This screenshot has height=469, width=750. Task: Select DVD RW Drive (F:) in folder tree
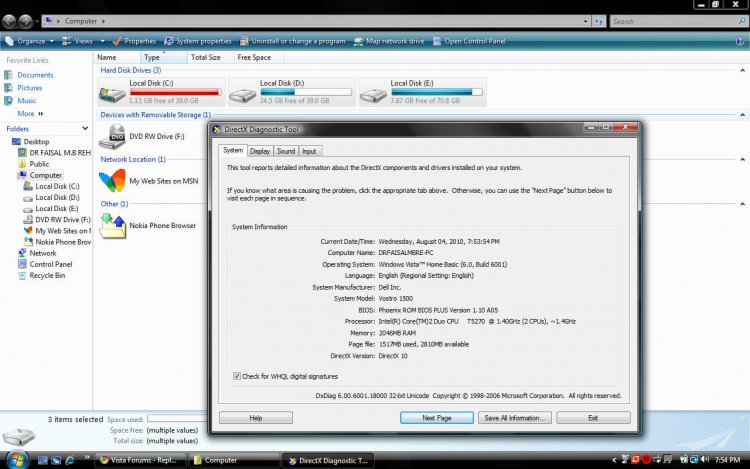tap(63, 220)
